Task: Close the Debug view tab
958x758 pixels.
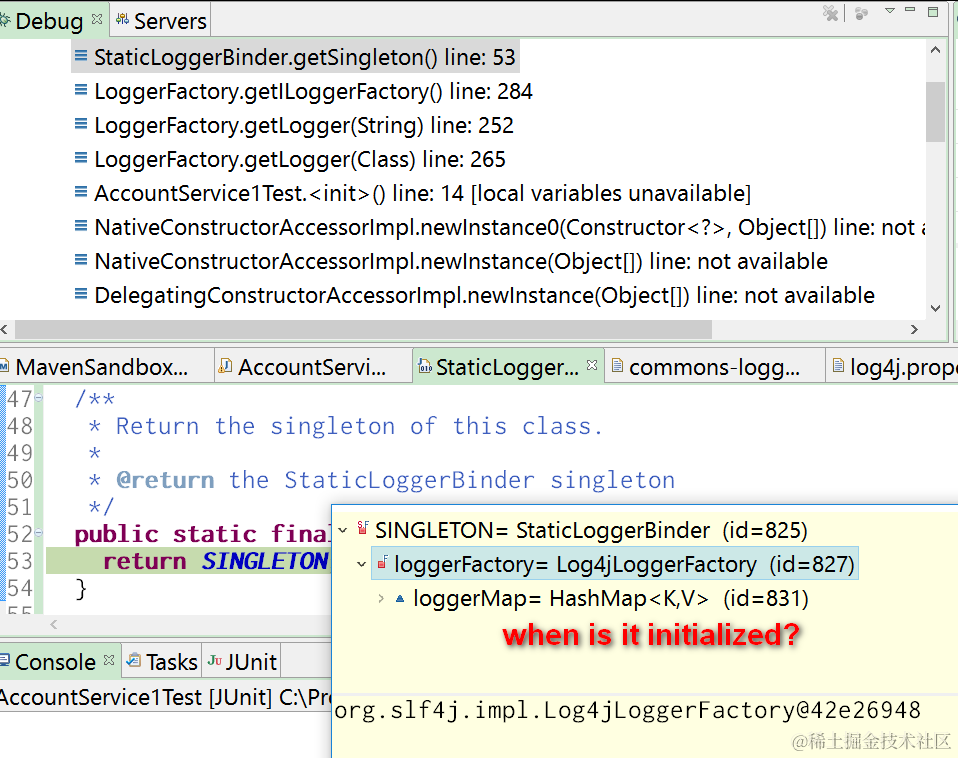Action: click(x=97, y=20)
